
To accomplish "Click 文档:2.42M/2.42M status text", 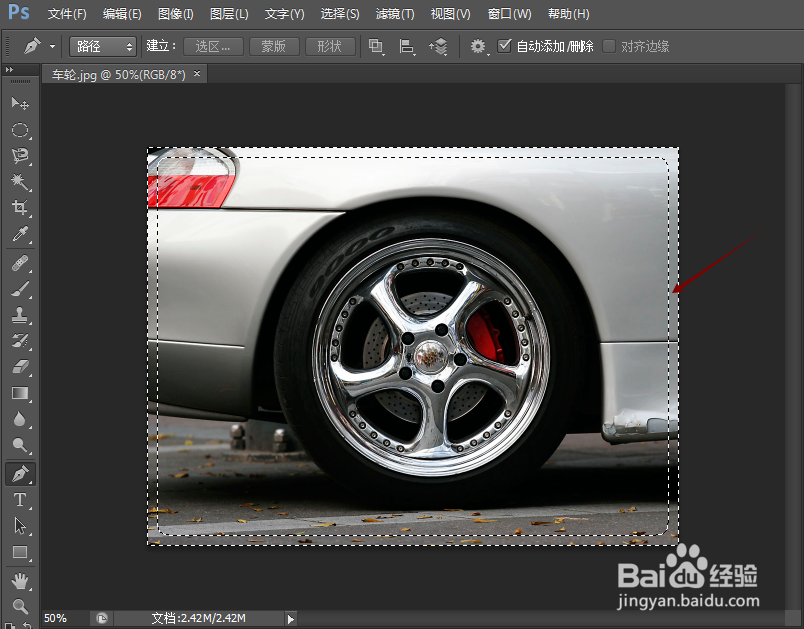I will (x=199, y=618).
